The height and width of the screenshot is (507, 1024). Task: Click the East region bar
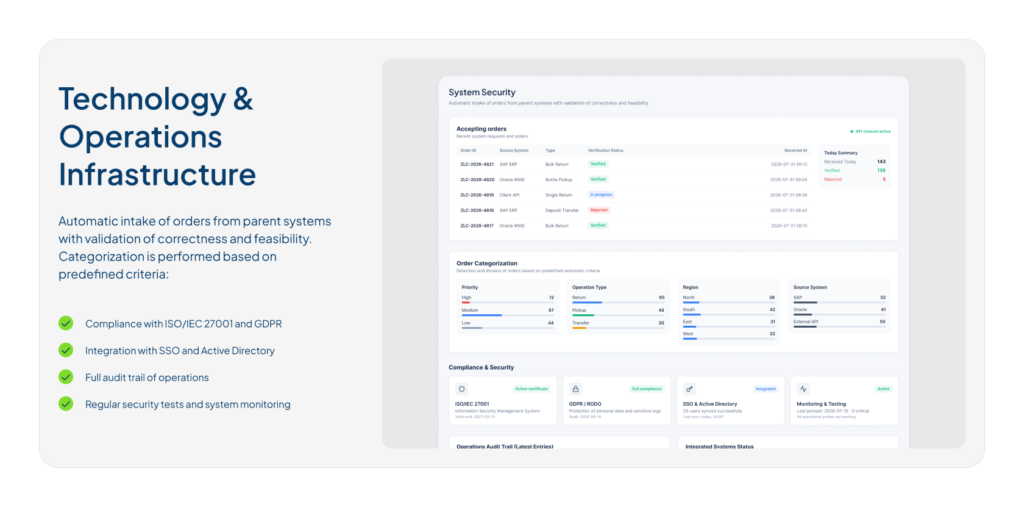pos(690,327)
